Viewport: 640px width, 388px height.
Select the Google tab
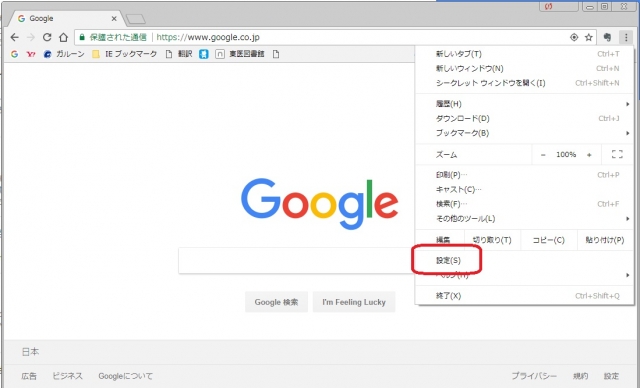click(65, 19)
